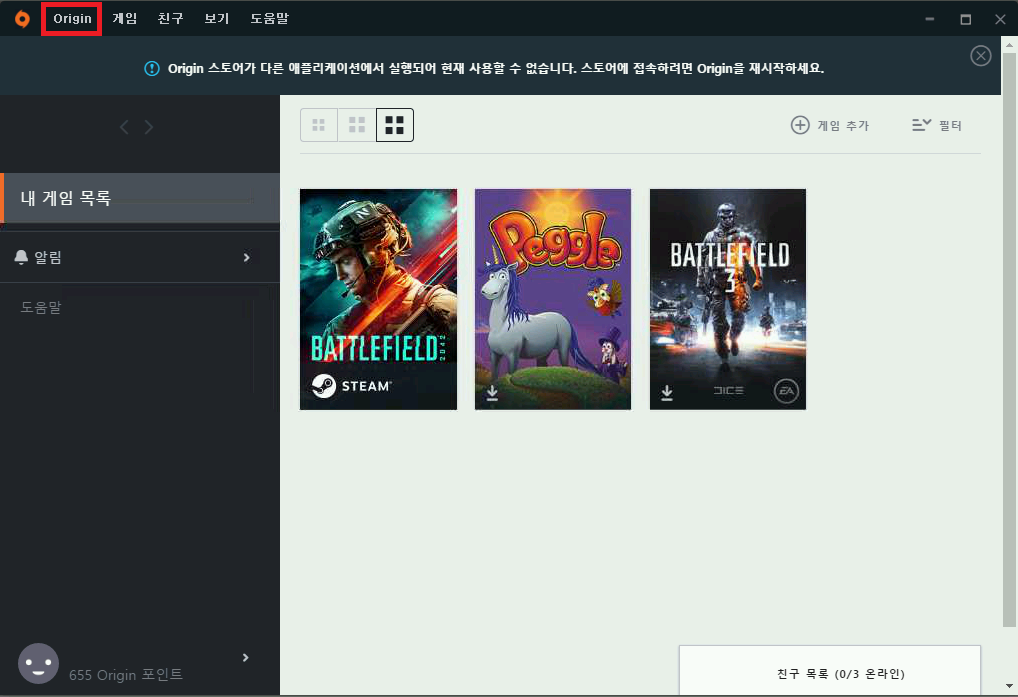Open the 친구 menu
This screenshot has height=697, width=1018.
coord(171,19)
